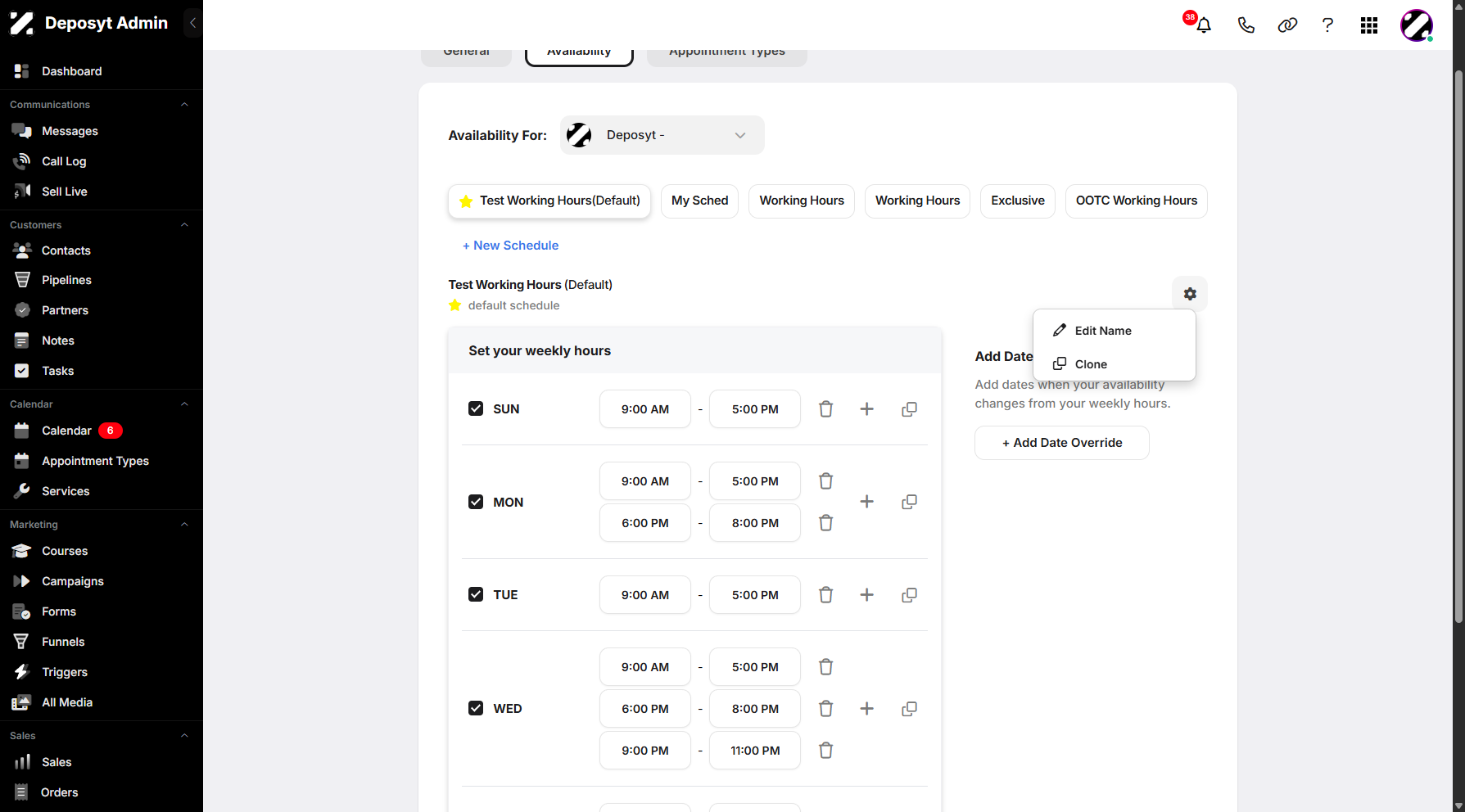Uncheck the MON checkbox

pyautogui.click(x=476, y=502)
